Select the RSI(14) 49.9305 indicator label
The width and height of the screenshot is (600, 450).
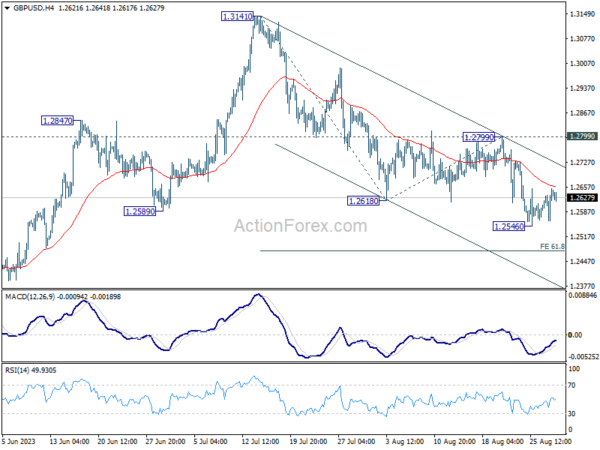pyautogui.click(x=31, y=370)
